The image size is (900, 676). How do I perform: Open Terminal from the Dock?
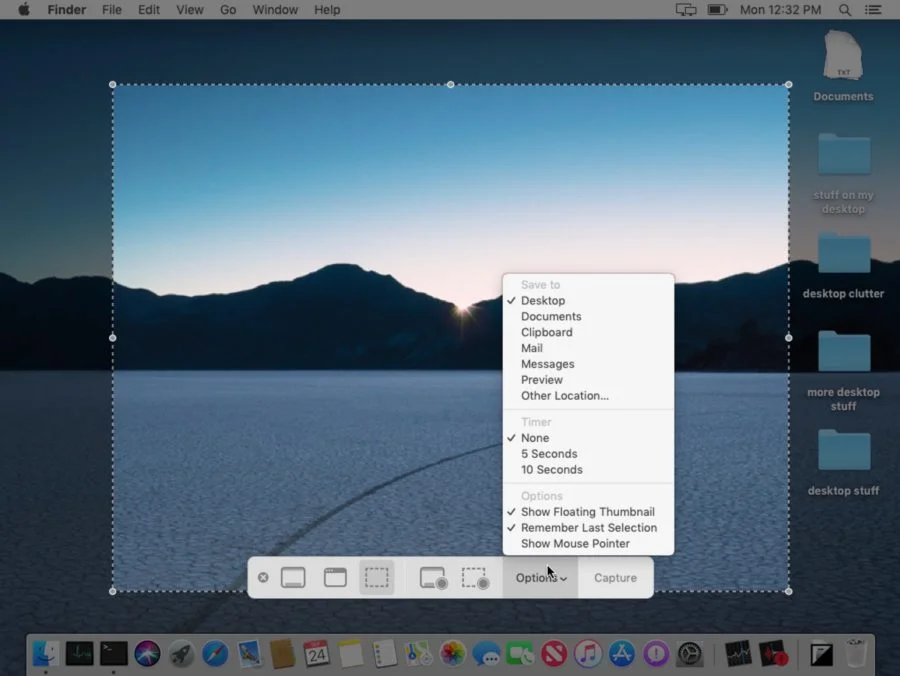tap(114, 654)
